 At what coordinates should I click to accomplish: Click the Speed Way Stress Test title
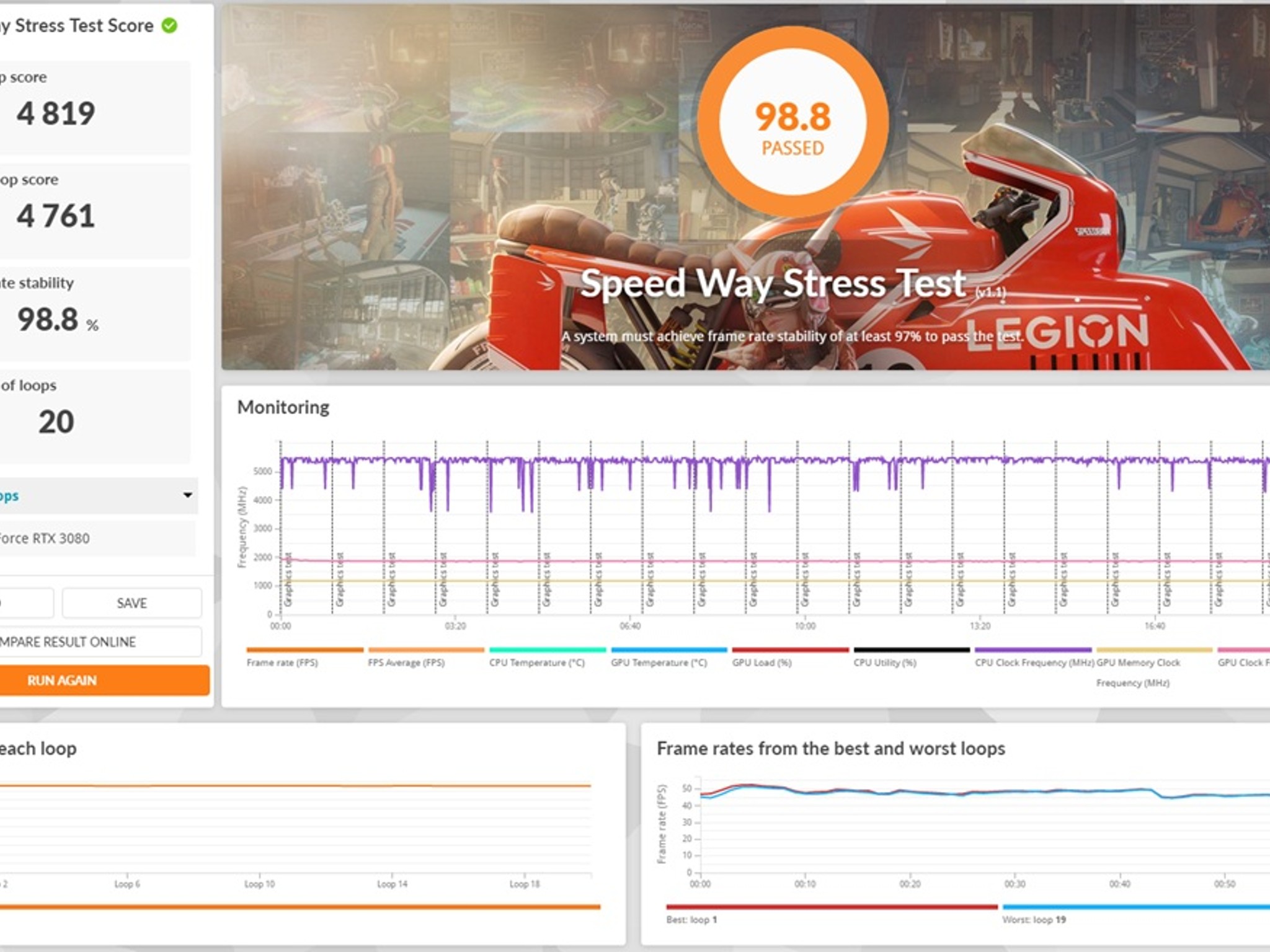[x=773, y=283]
